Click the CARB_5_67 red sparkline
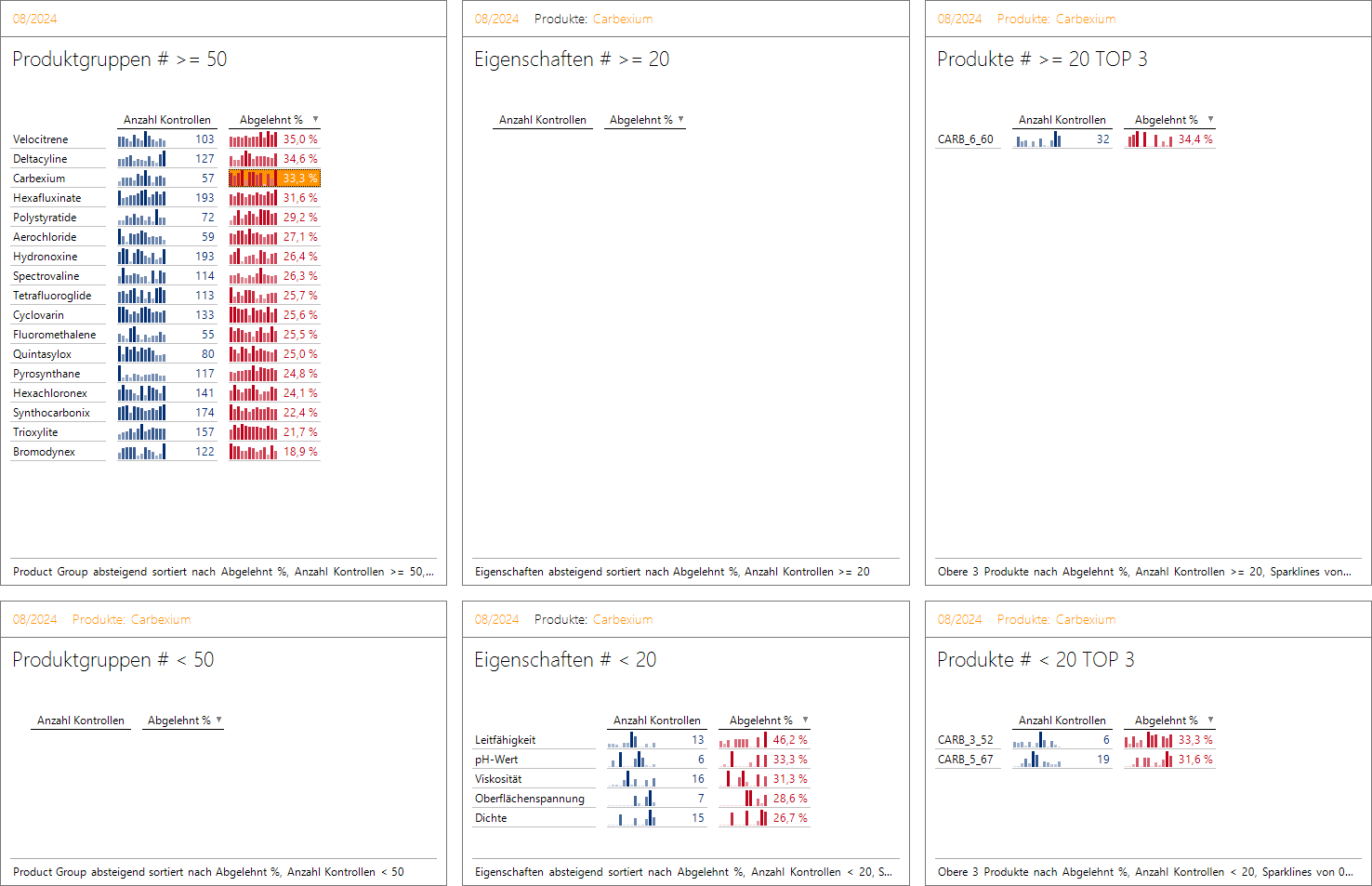This screenshot has height=886, width=1372. click(x=1148, y=760)
